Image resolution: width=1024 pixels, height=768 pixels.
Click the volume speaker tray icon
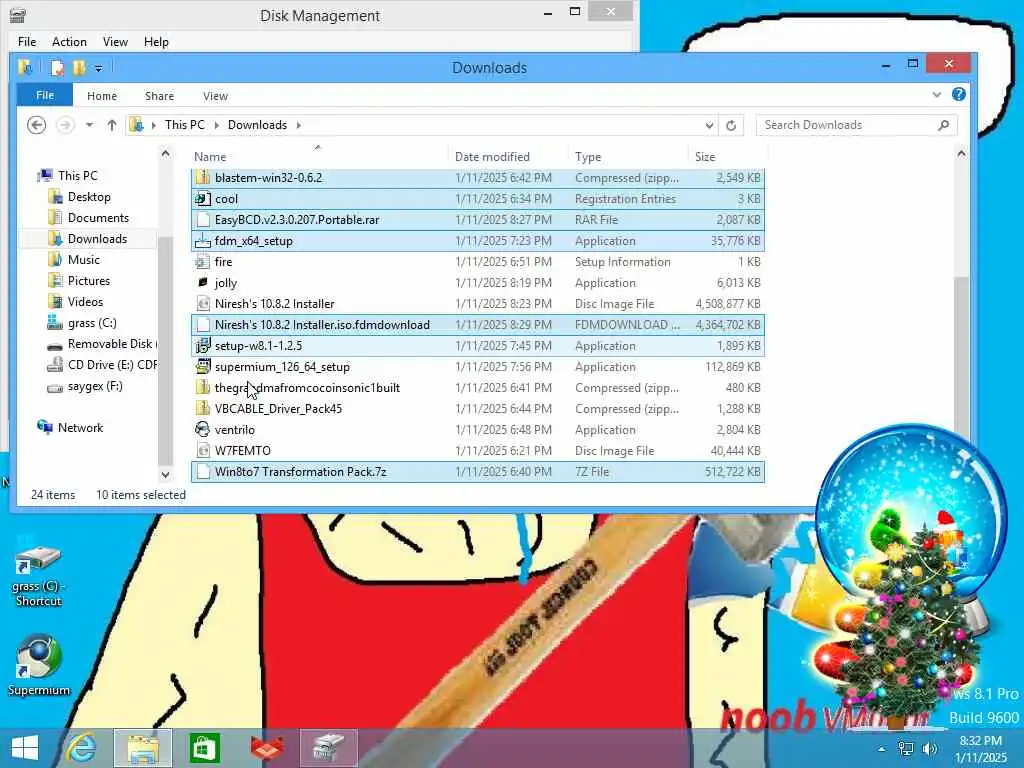click(x=929, y=749)
